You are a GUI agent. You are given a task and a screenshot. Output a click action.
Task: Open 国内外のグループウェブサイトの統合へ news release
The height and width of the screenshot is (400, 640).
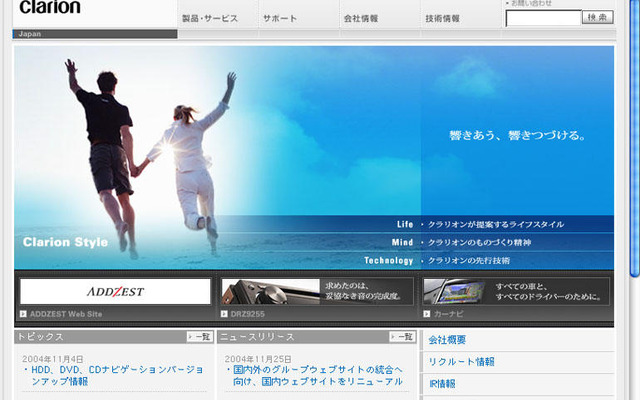(x=318, y=376)
